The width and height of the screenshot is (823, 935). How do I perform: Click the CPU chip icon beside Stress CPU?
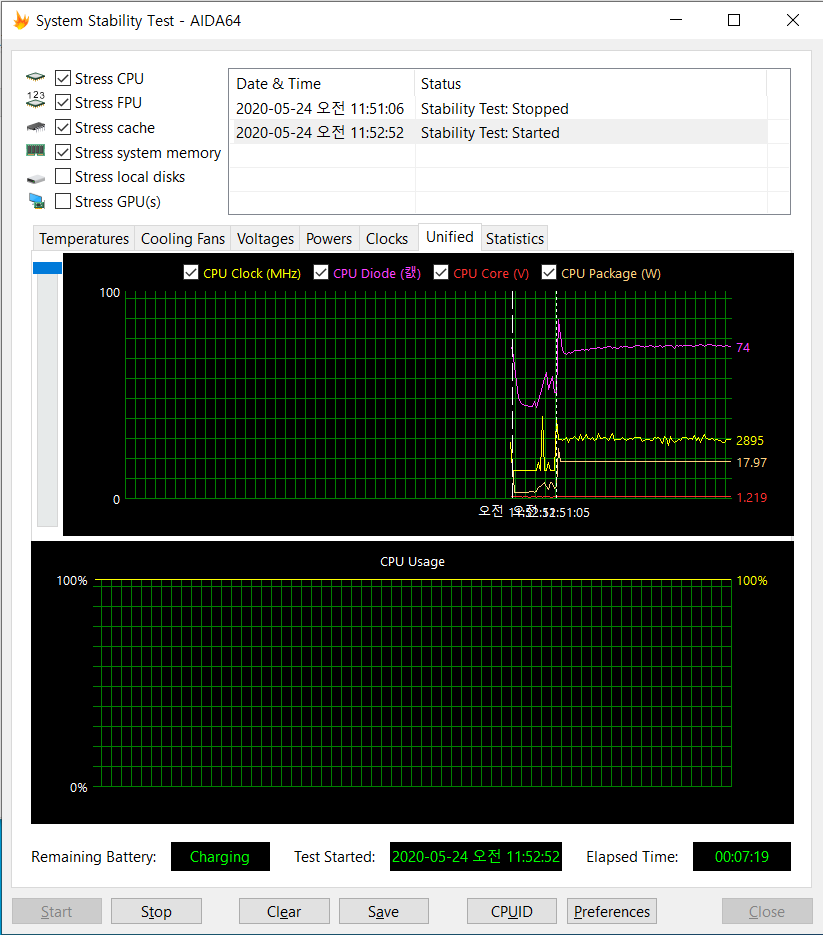pyautogui.click(x=36, y=77)
